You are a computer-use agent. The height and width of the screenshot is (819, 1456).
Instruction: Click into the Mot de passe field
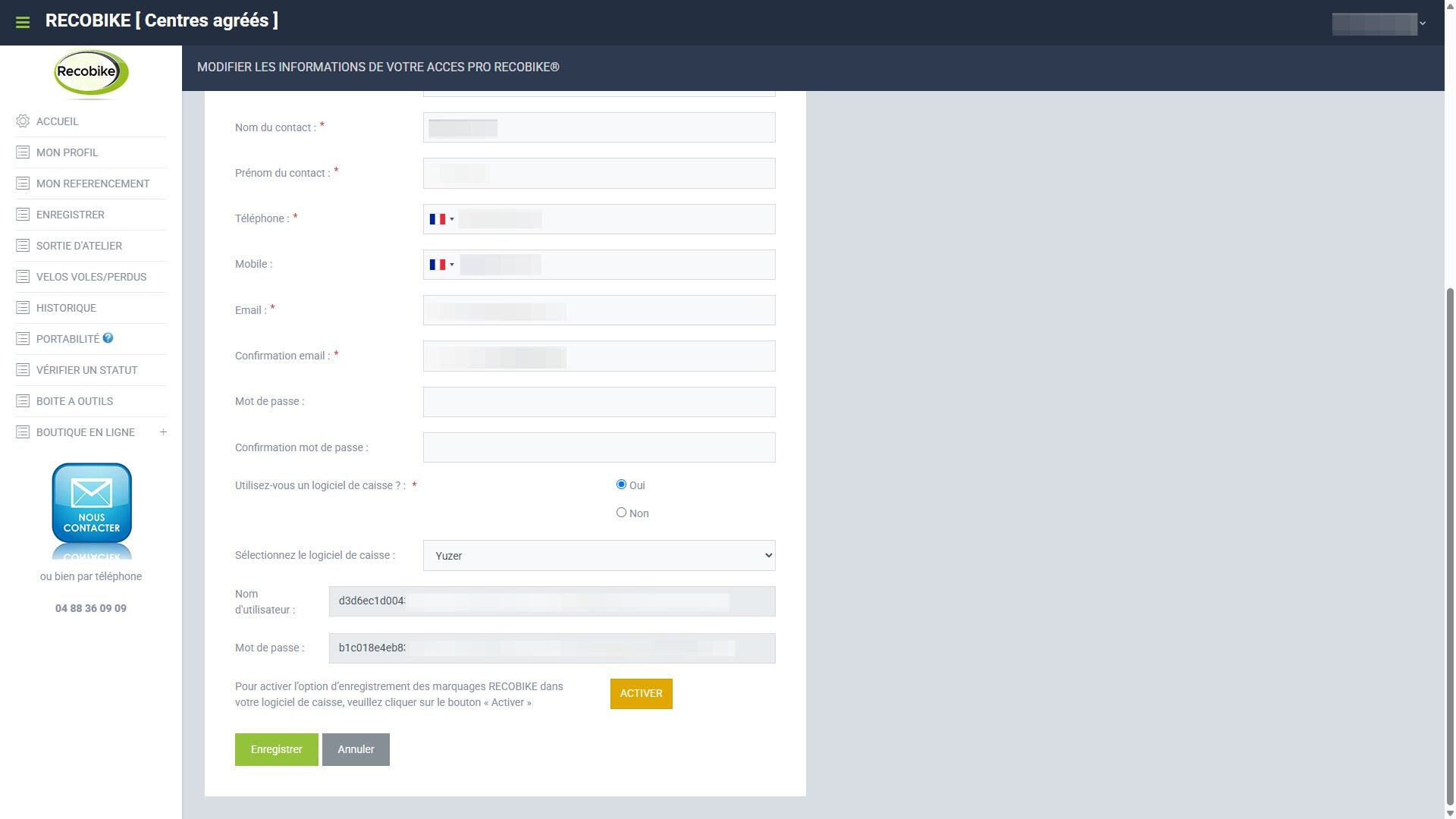[598, 402]
